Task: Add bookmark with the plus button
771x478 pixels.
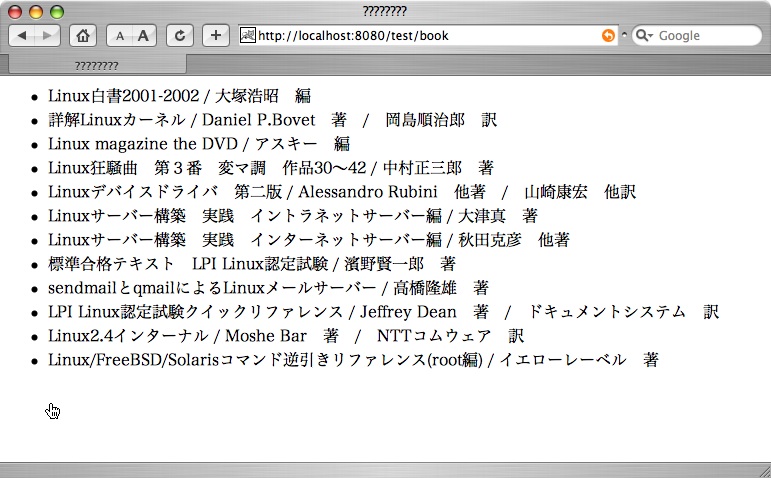Action: [215, 35]
